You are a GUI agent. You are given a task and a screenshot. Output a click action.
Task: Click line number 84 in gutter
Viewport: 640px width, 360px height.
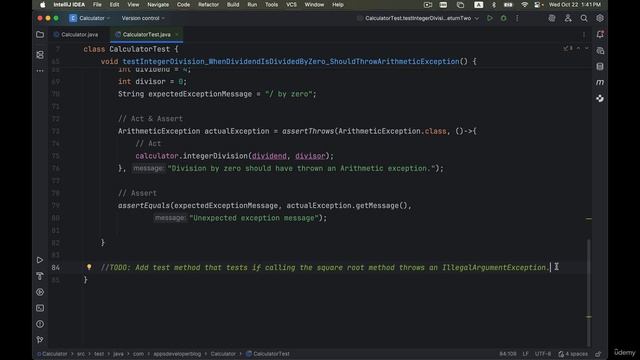click(x=56, y=268)
